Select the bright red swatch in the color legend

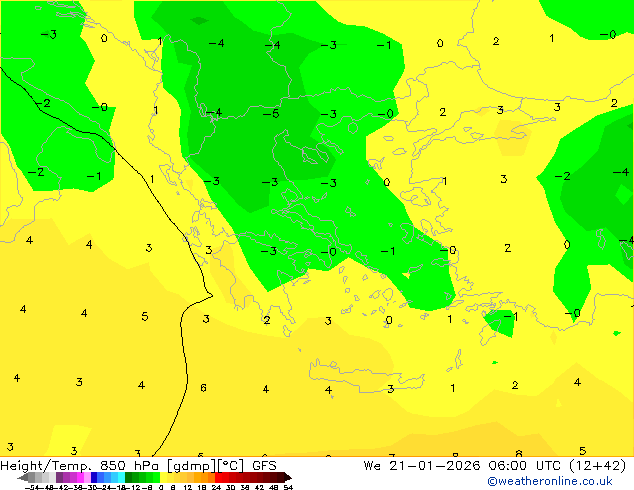[x=218, y=478]
